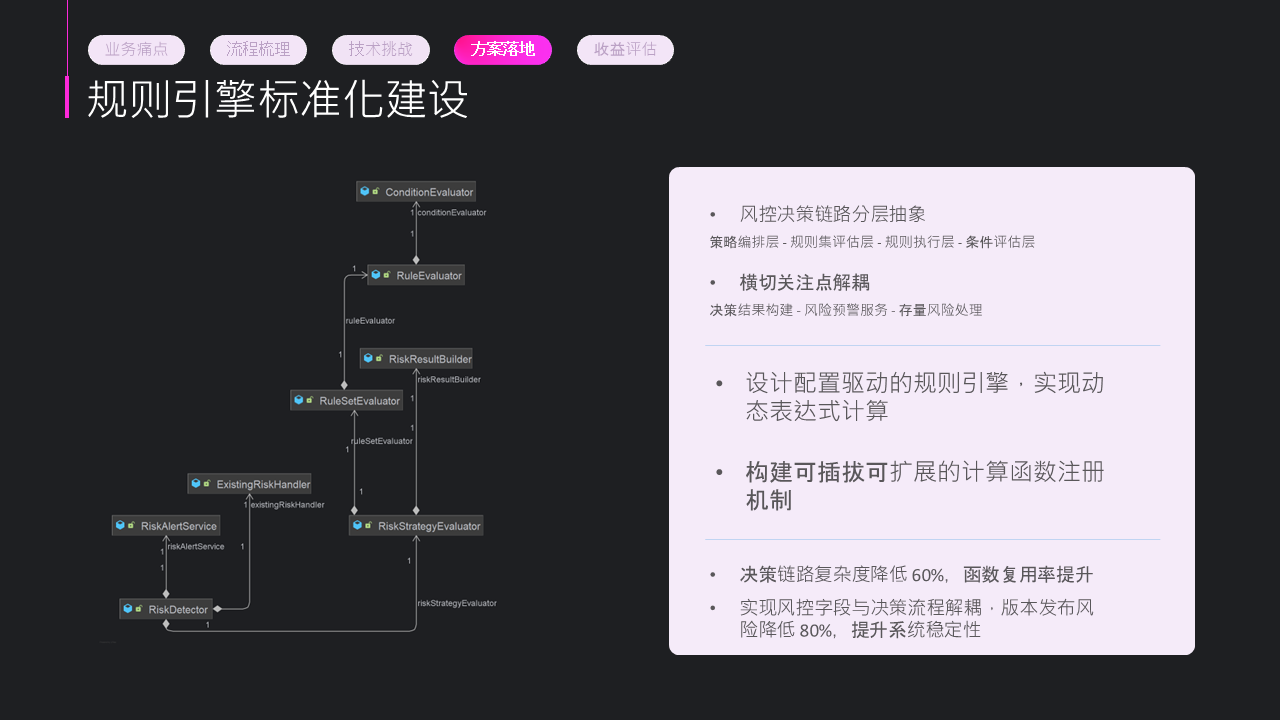Click the lowercase ruleEvaluator edge label

(x=370, y=321)
